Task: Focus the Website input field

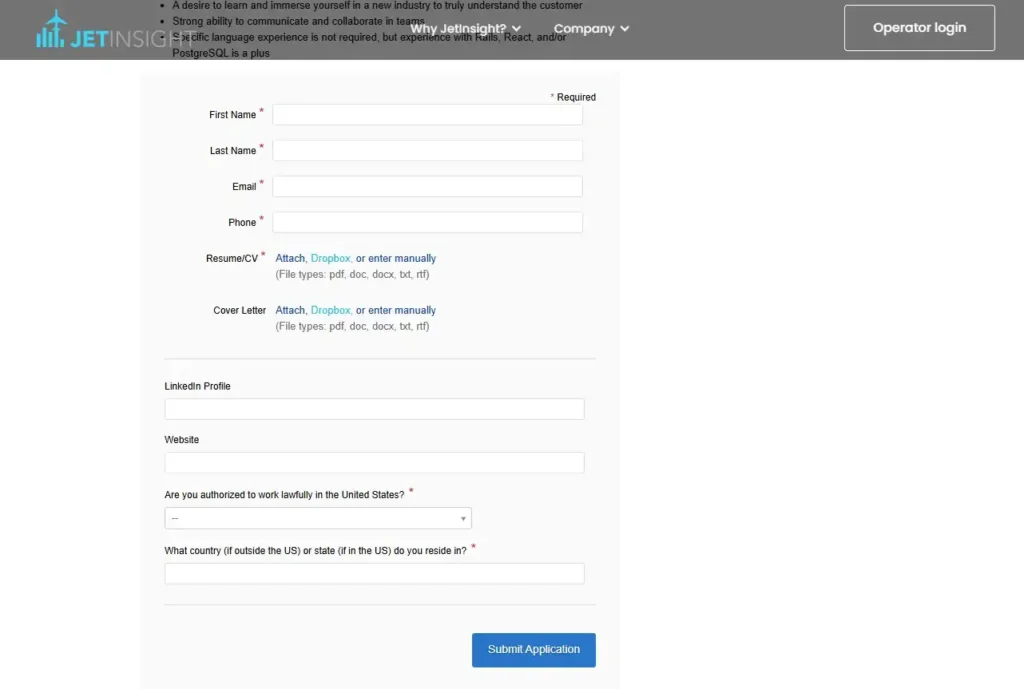Action: pos(374,462)
